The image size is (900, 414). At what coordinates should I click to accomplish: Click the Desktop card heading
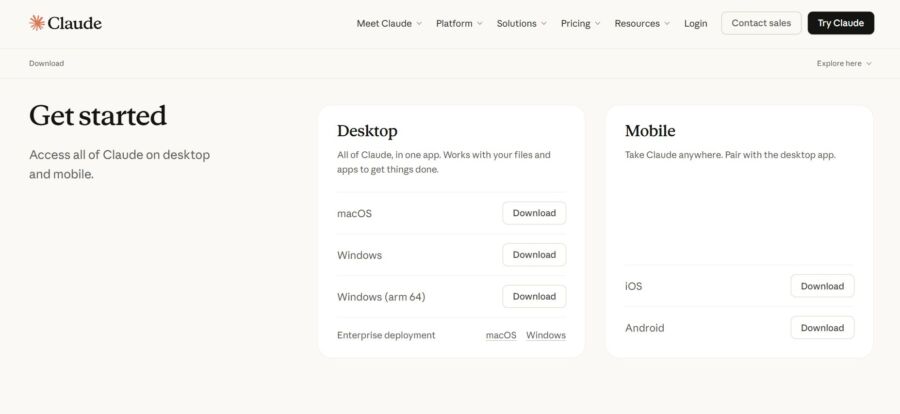pyautogui.click(x=367, y=131)
